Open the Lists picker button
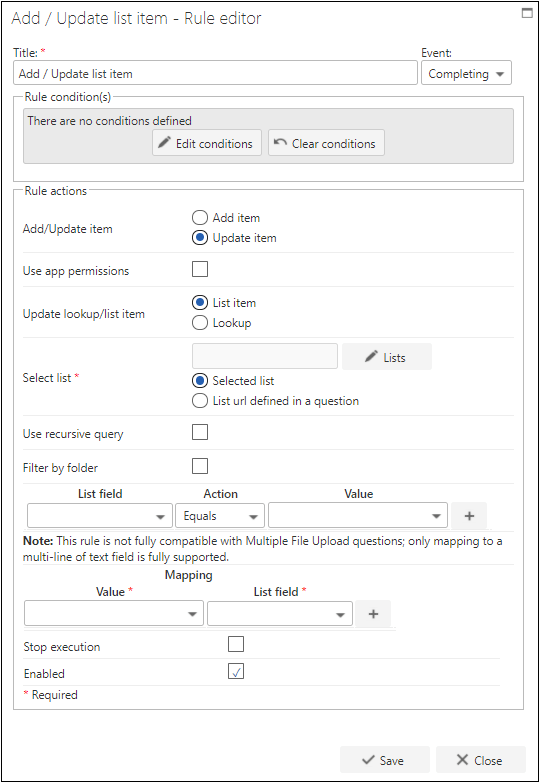Image resolution: width=540 pixels, height=783 pixels. point(387,357)
